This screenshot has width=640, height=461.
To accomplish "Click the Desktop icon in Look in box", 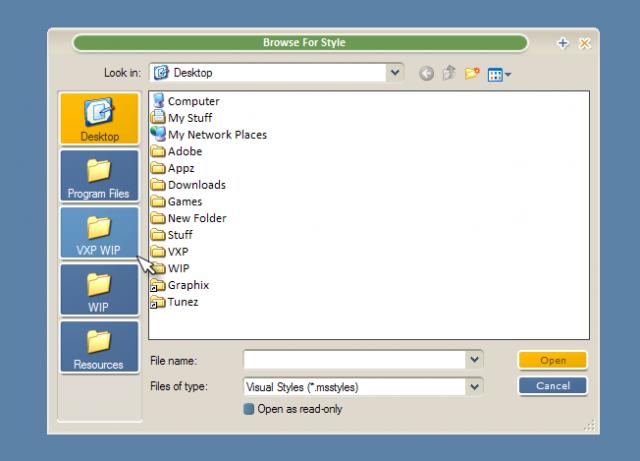I will (x=161, y=73).
